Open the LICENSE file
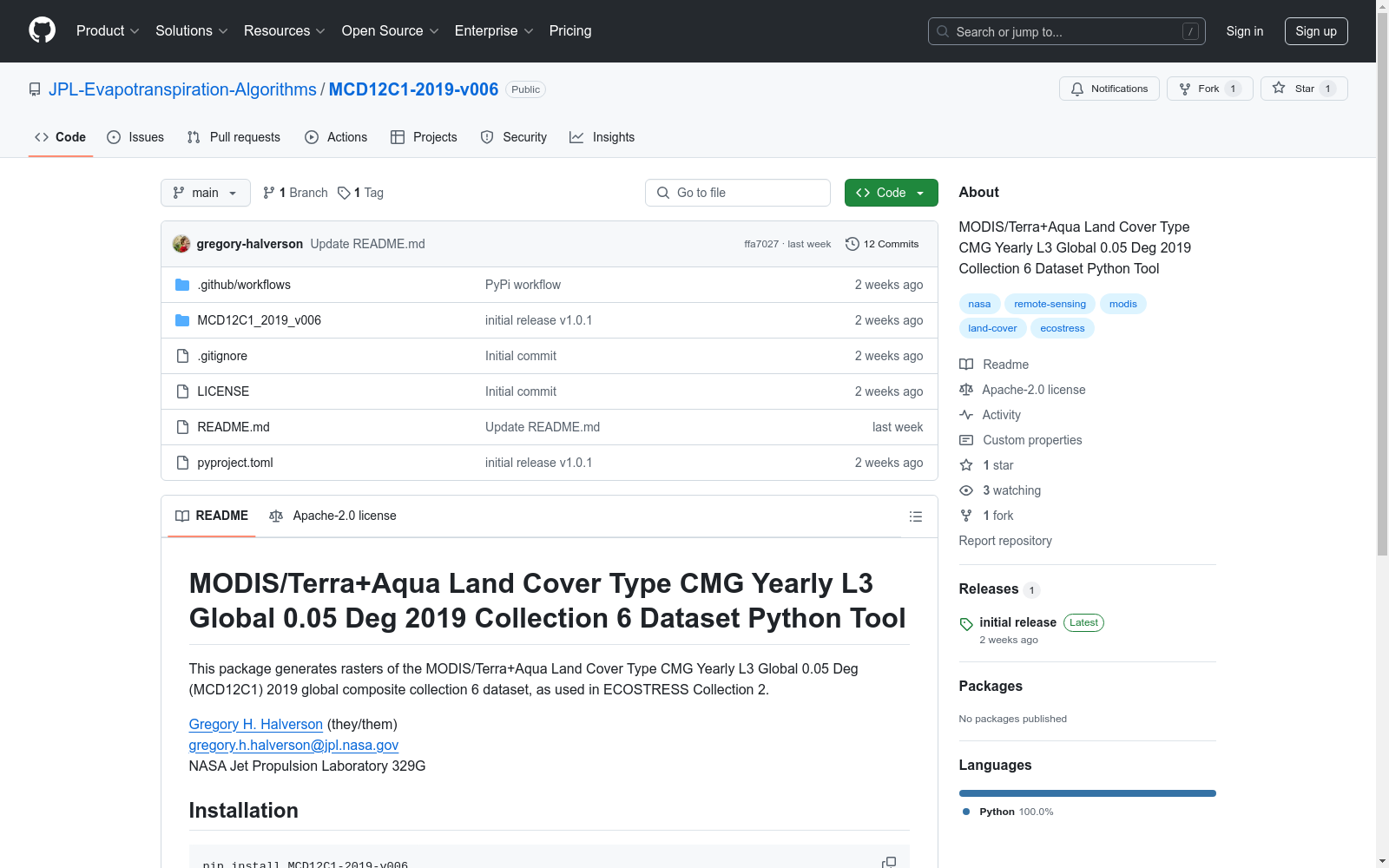Screen dimensions: 1389x868 point(223,391)
